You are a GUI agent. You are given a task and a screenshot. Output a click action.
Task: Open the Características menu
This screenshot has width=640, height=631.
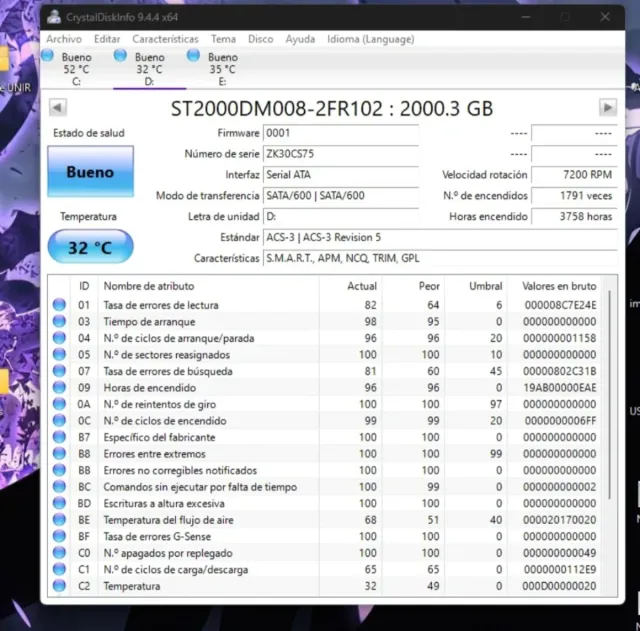tap(165, 39)
